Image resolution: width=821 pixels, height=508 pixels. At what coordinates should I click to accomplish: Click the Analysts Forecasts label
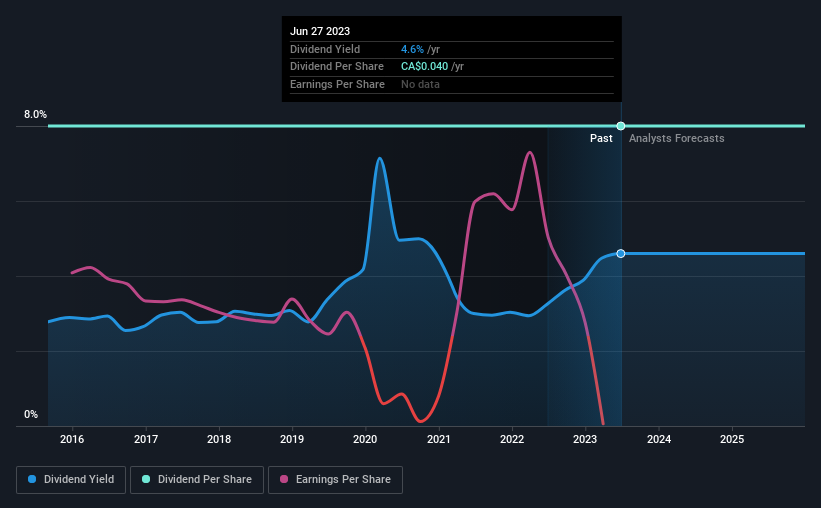pos(676,138)
